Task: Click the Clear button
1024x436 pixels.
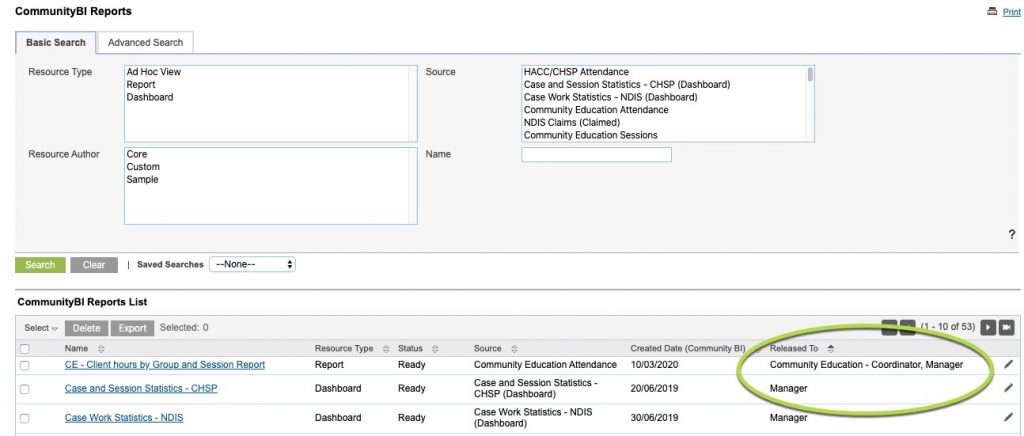Action: pyautogui.click(x=94, y=265)
